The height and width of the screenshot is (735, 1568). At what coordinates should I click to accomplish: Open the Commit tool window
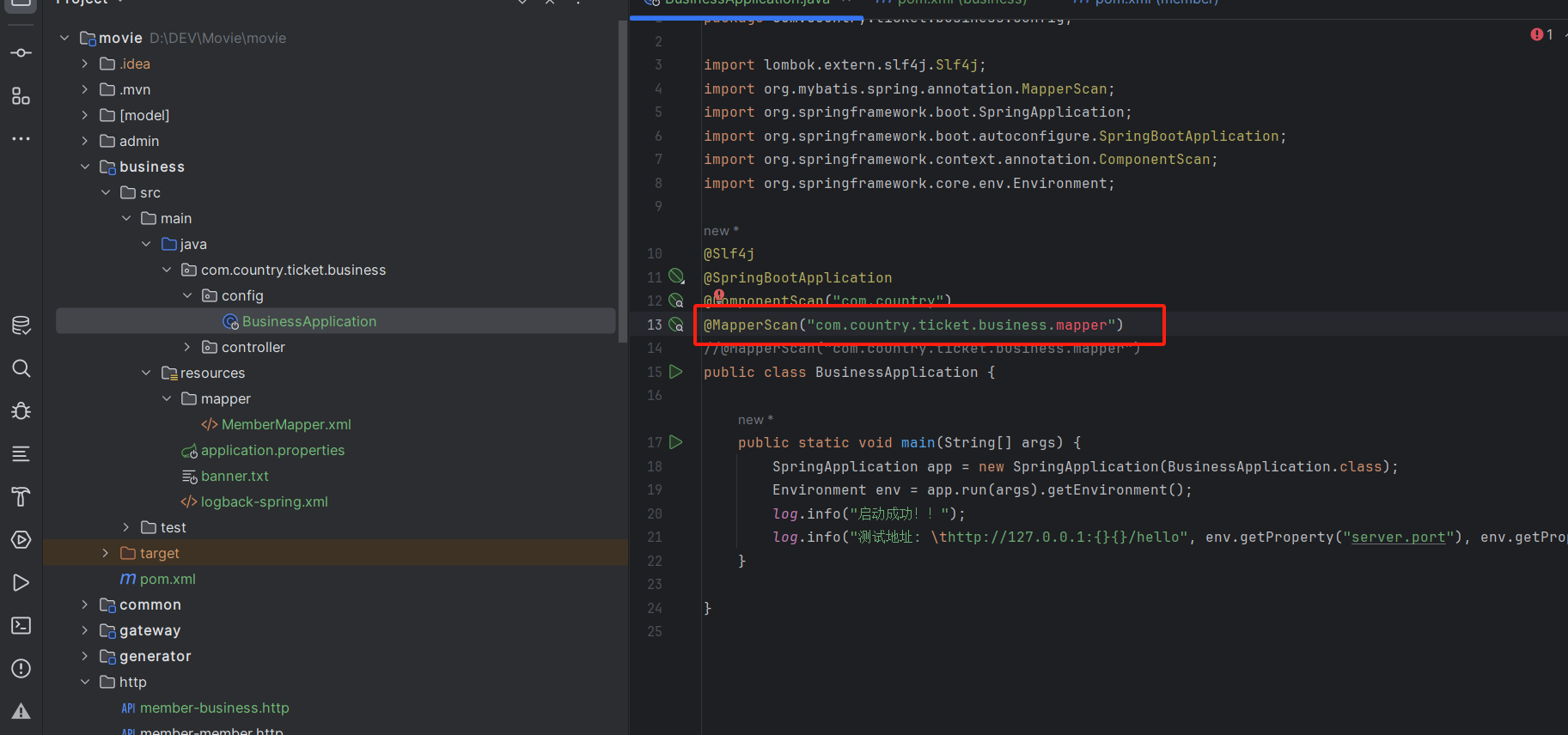21,53
